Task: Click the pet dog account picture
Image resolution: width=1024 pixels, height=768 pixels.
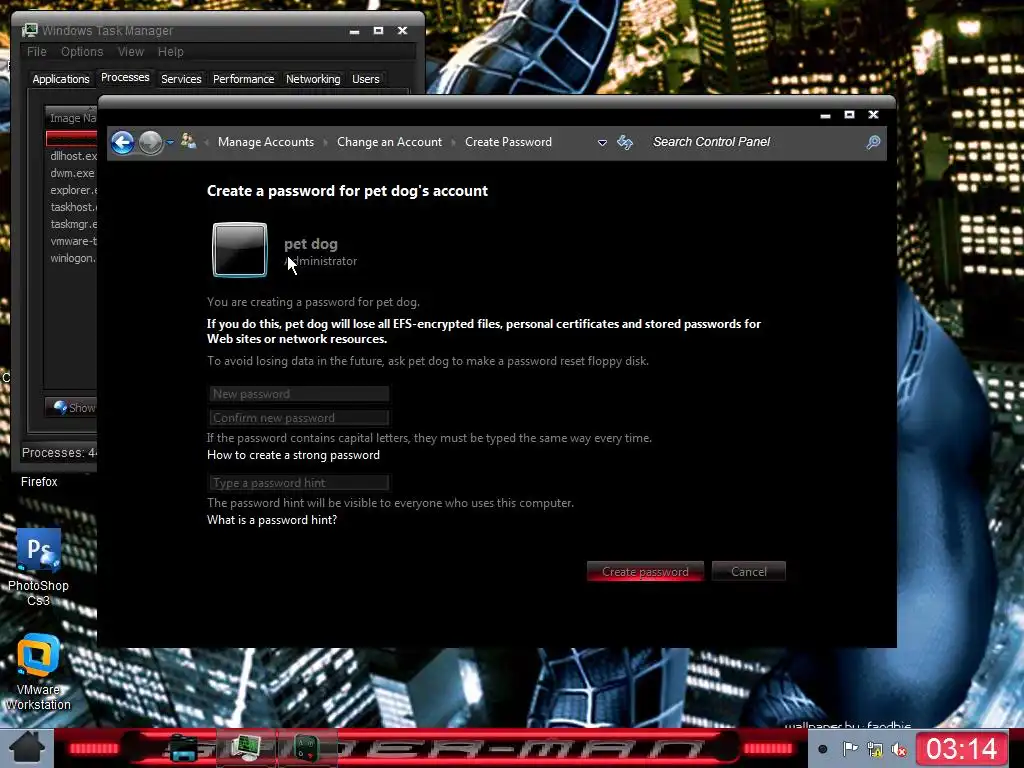Action: 240,250
